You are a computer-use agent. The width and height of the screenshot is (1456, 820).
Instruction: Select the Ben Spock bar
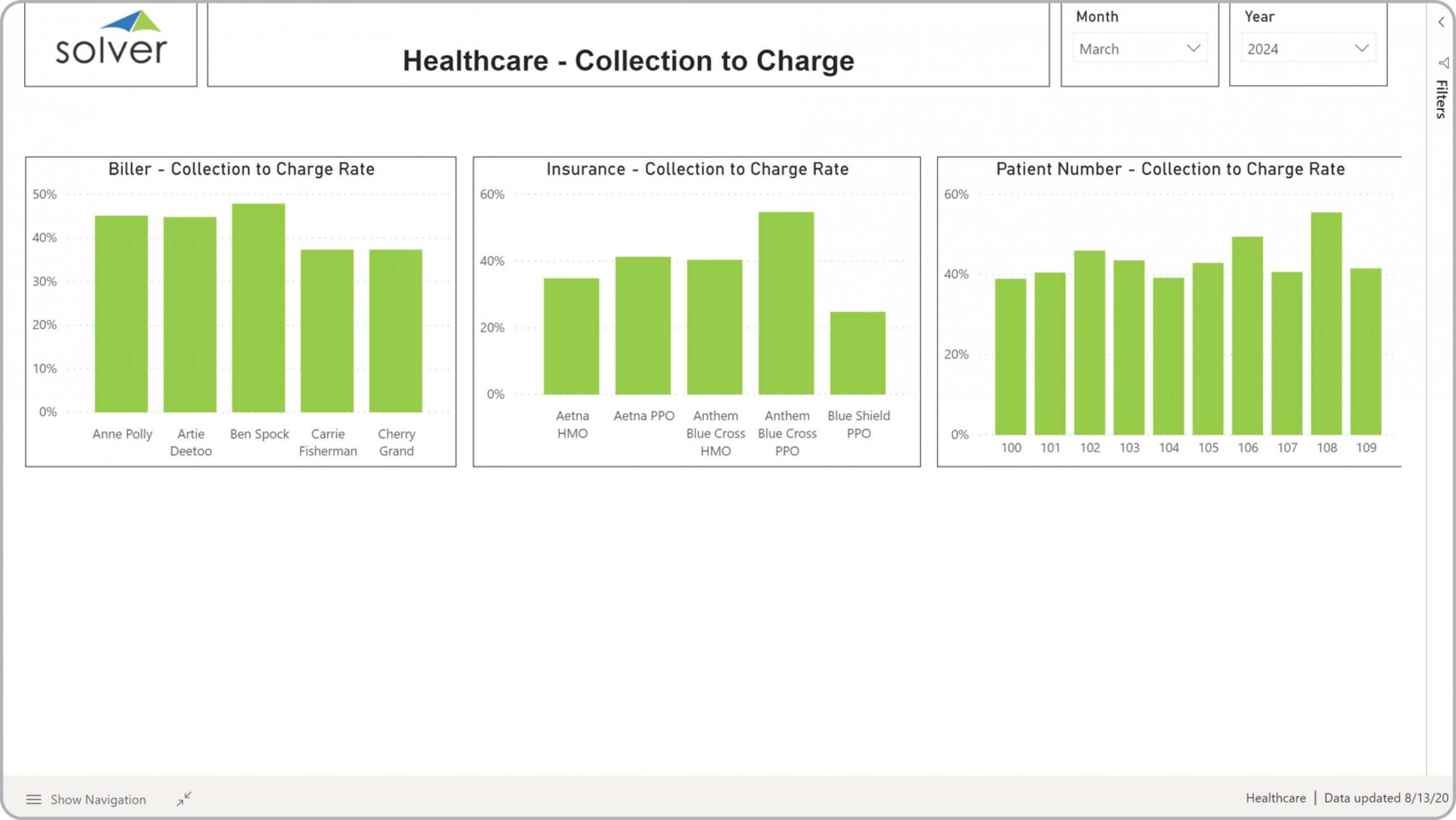(258, 308)
